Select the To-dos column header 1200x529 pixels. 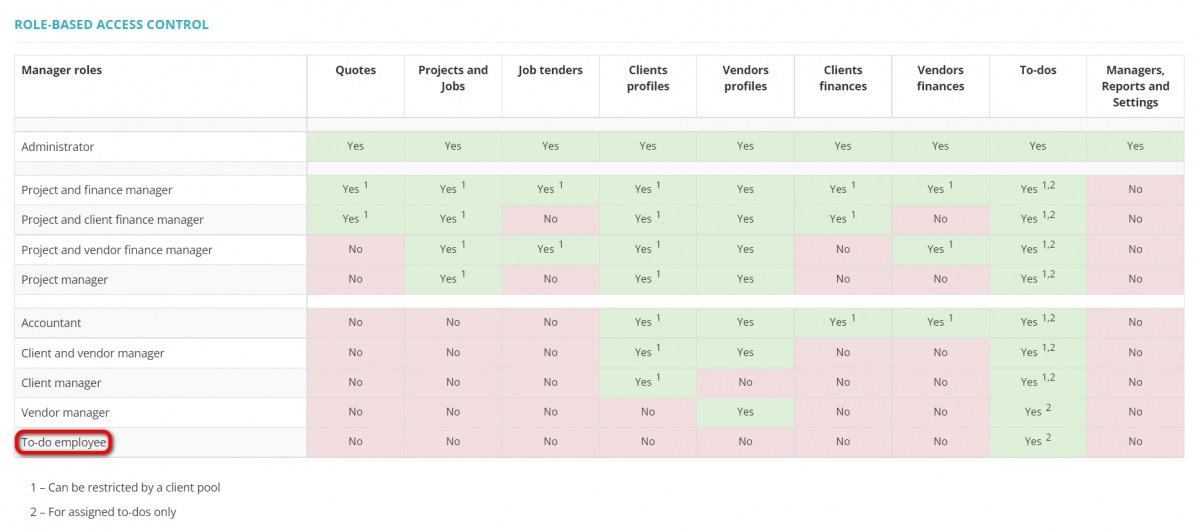1038,70
